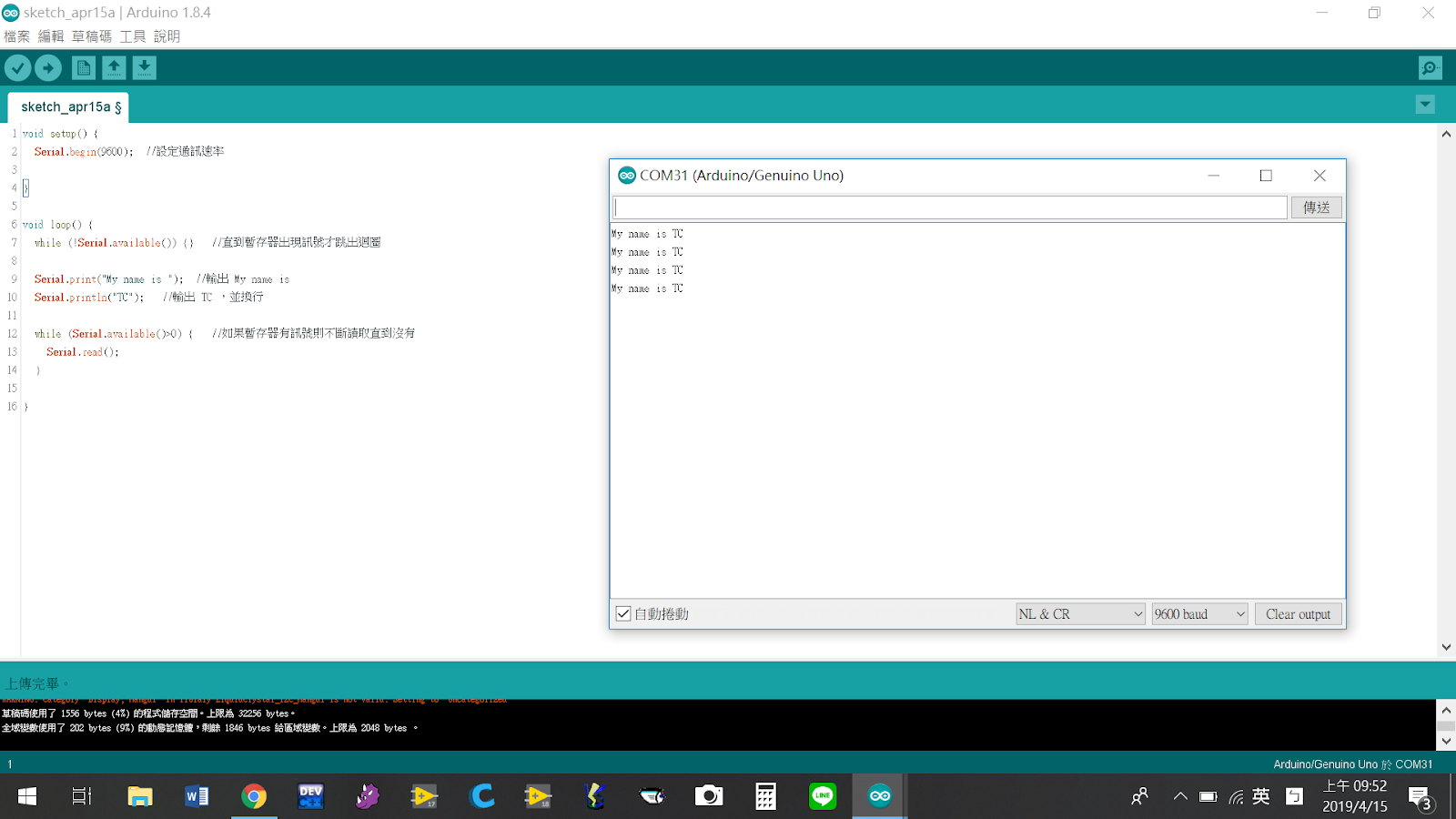
Task: Open Google Chrome from the taskbar
Action: 254,796
